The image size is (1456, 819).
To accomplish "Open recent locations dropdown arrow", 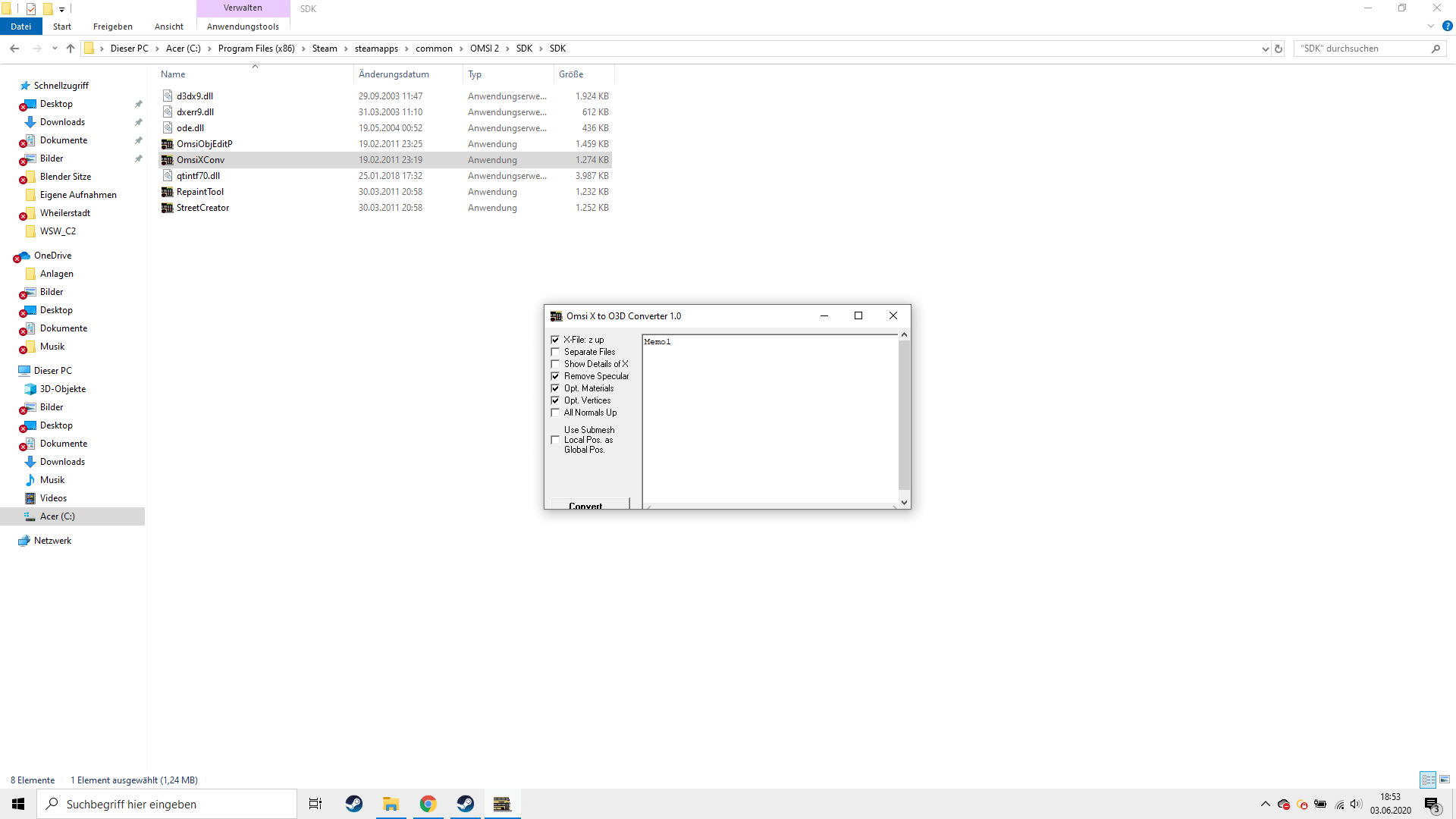I will (55, 49).
